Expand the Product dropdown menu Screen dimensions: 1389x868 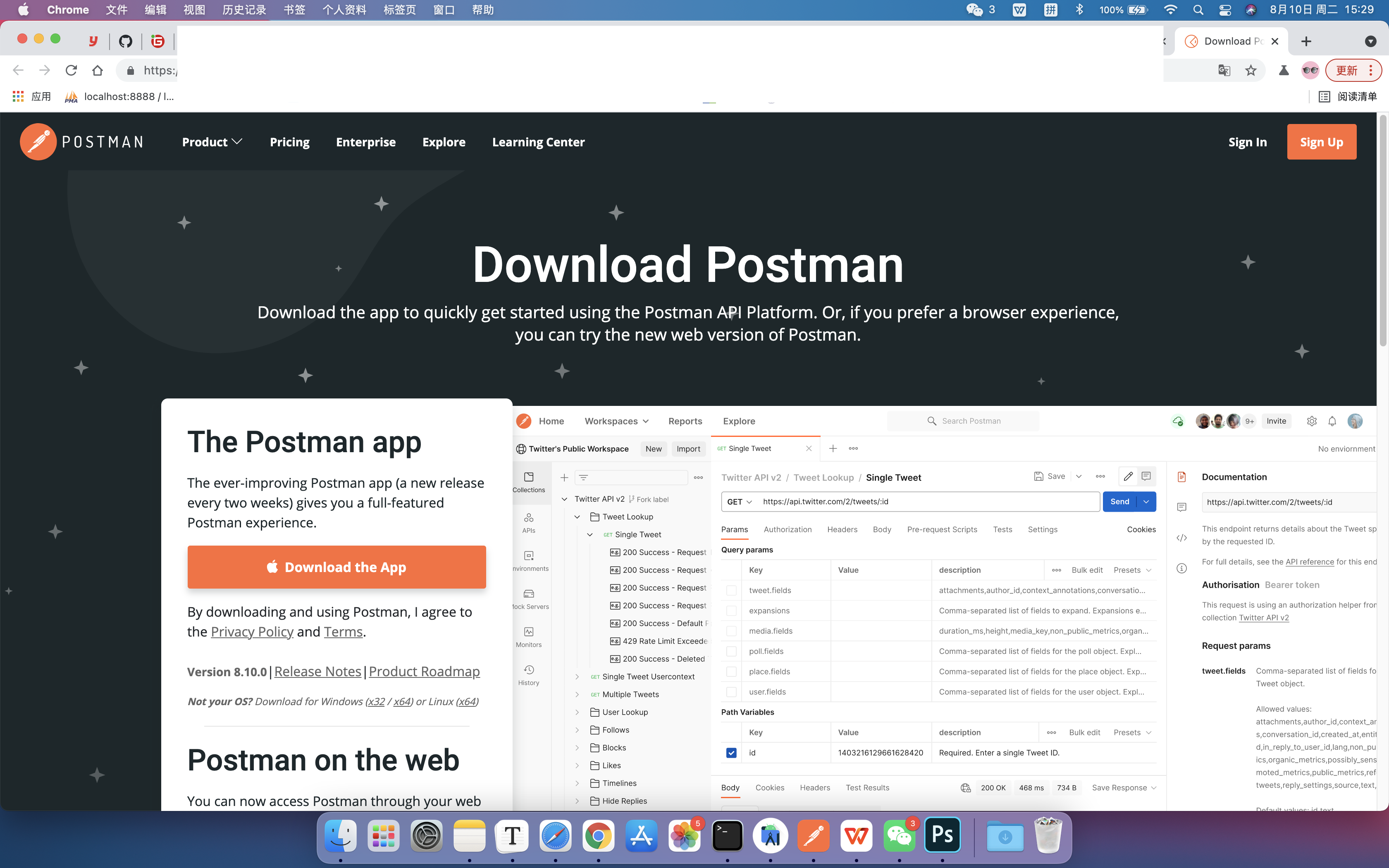pyautogui.click(x=212, y=142)
